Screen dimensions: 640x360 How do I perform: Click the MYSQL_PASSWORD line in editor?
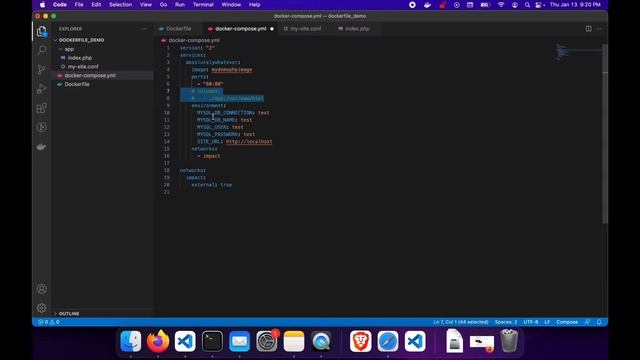click(x=226, y=134)
